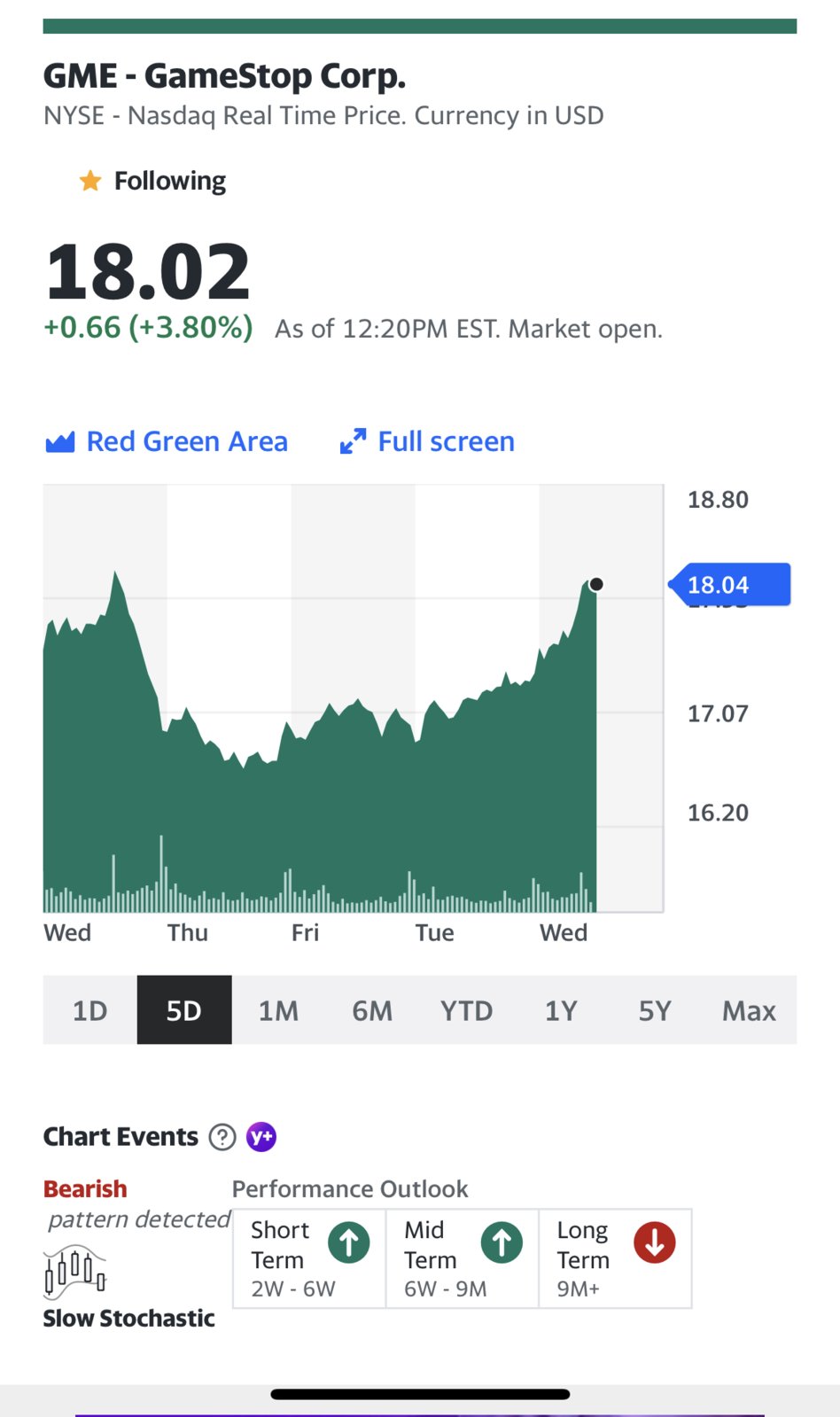
Task: Show the 6M chart range
Action: (x=372, y=1010)
